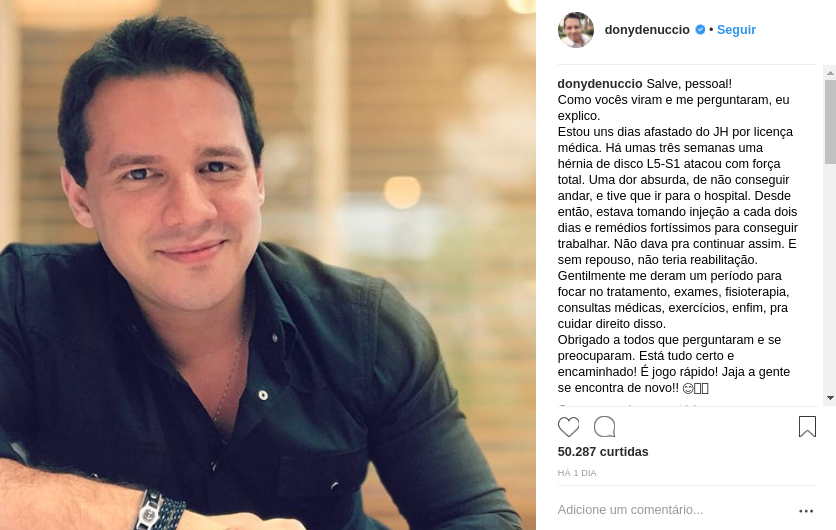
Task: View the 50.287 curtidas likes list
Action: (x=603, y=452)
